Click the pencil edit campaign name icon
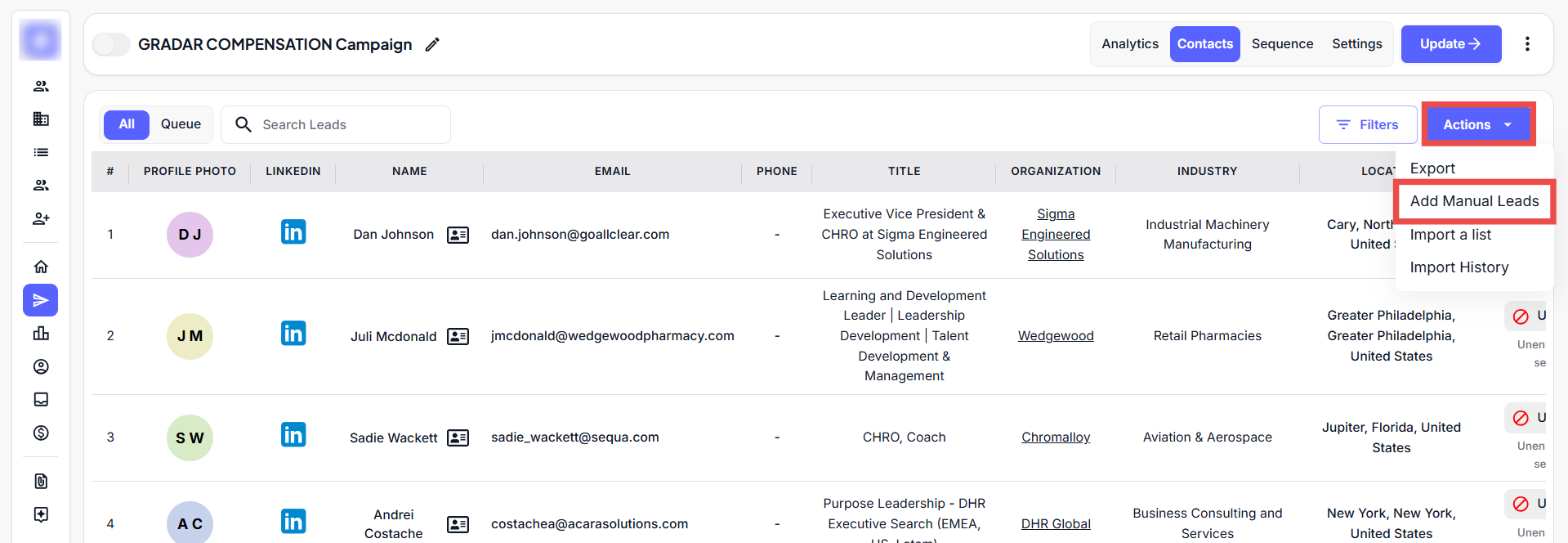The width and height of the screenshot is (1568, 543). point(432,44)
